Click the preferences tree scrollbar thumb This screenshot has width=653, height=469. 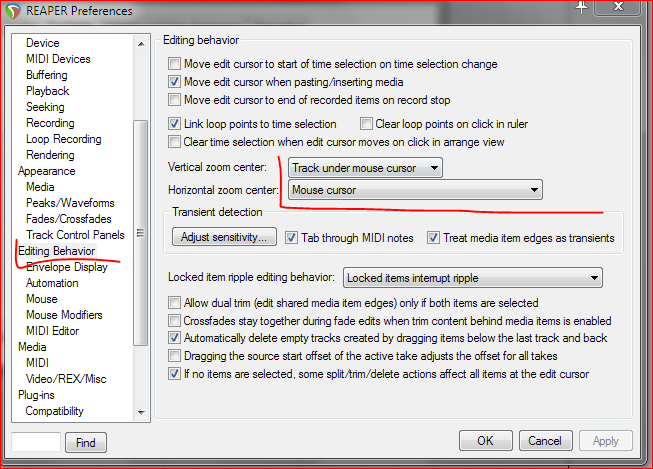(140, 233)
